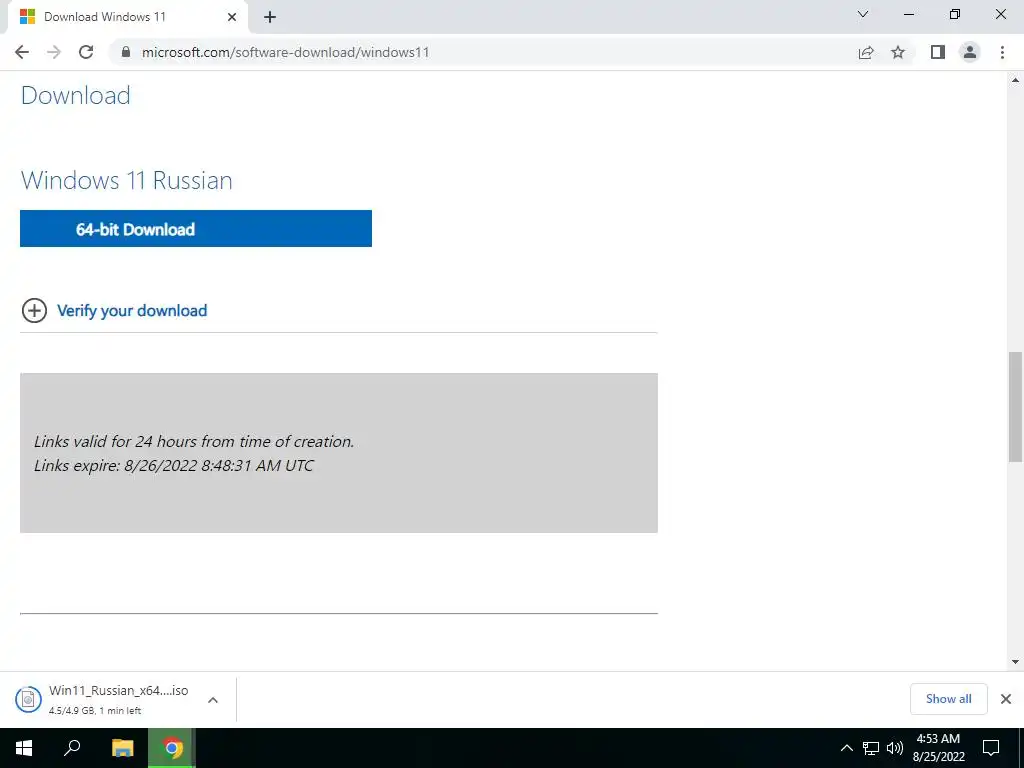
Task: Click the 64-bit Download button
Action: tap(196, 229)
